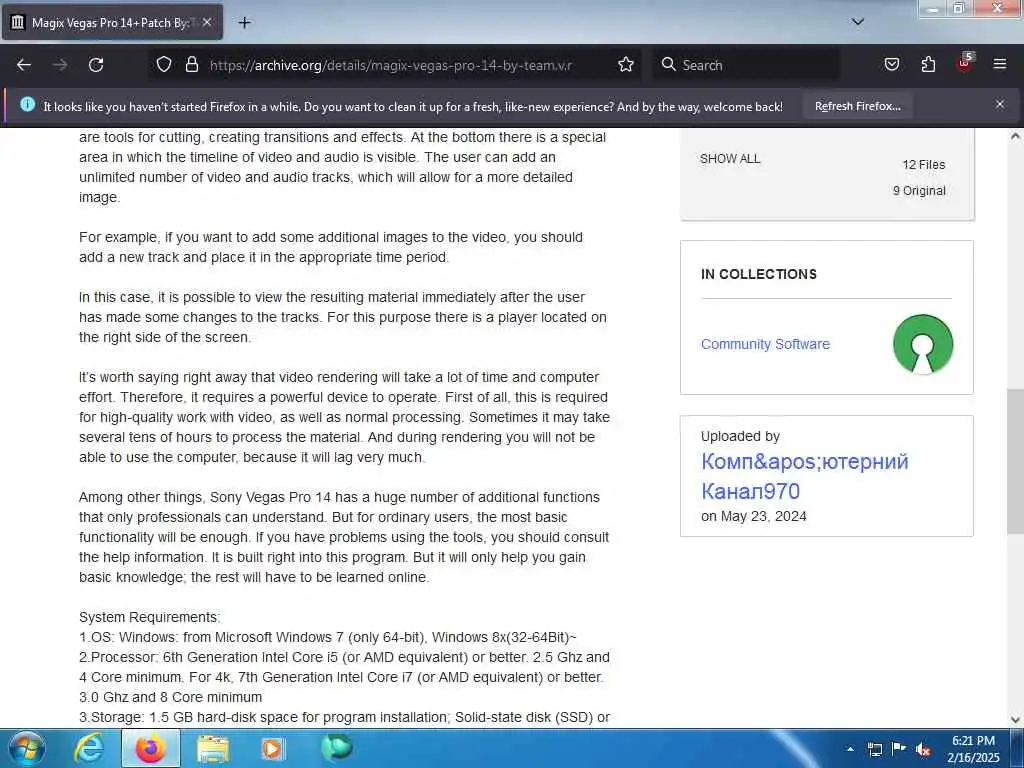Viewport: 1024px width, 768px height.
Task: Open the Community Software collection link
Action: point(765,344)
